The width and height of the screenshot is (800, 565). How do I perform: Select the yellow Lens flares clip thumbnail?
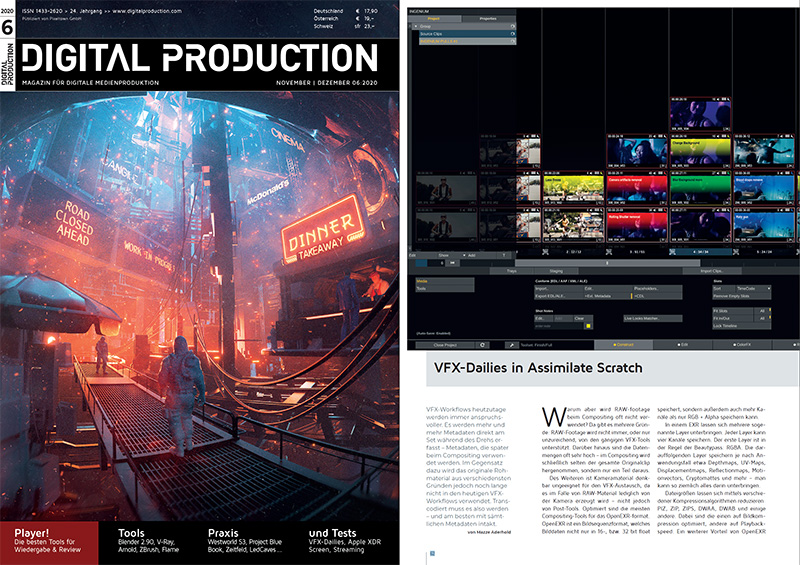point(573,189)
